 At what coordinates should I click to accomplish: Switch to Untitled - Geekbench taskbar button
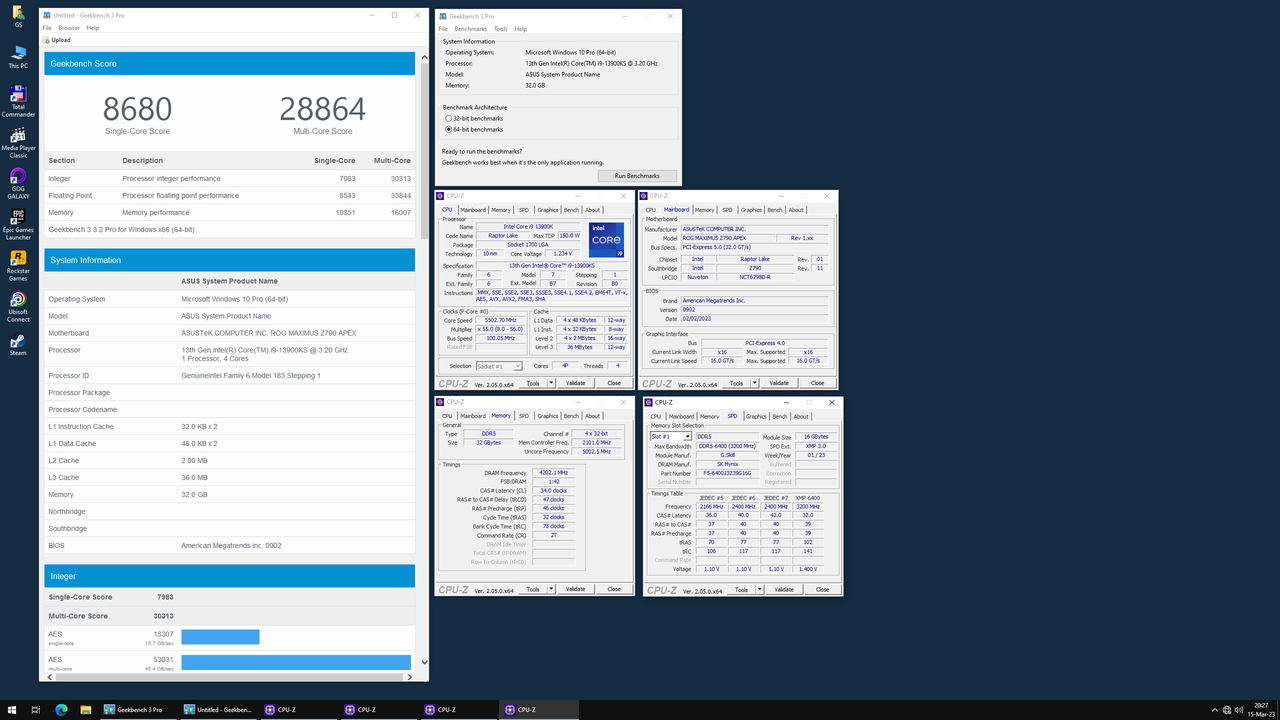click(x=218, y=710)
